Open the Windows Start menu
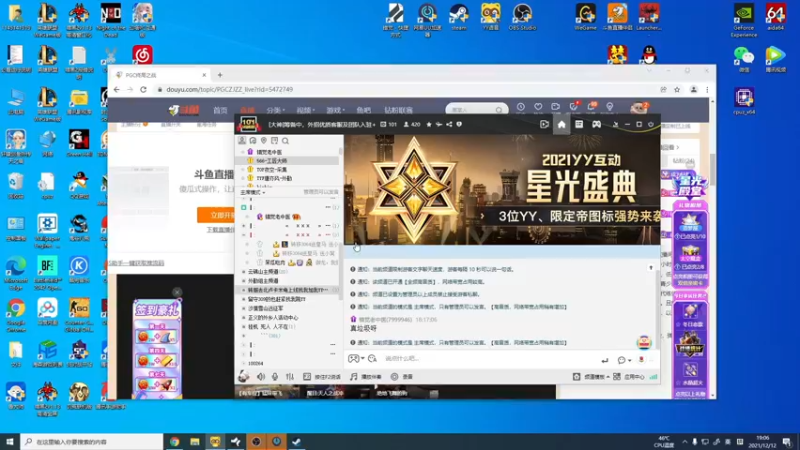The image size is (800, 450). point(10,441)
